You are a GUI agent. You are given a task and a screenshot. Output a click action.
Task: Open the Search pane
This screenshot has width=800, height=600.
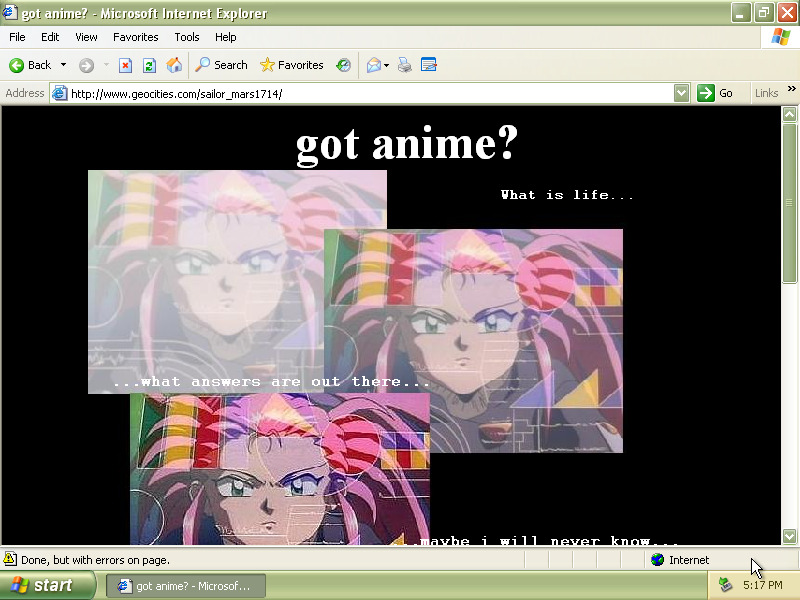221,65
